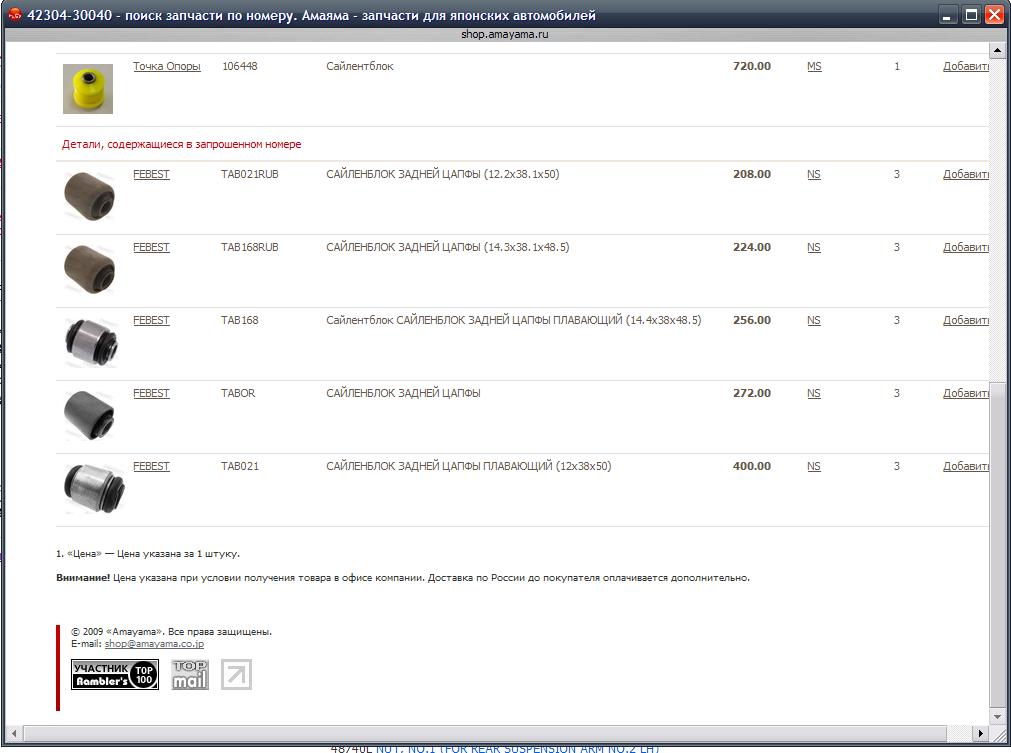
Task: Click the TAB021 bushing product image
Action: coord(90,488)
